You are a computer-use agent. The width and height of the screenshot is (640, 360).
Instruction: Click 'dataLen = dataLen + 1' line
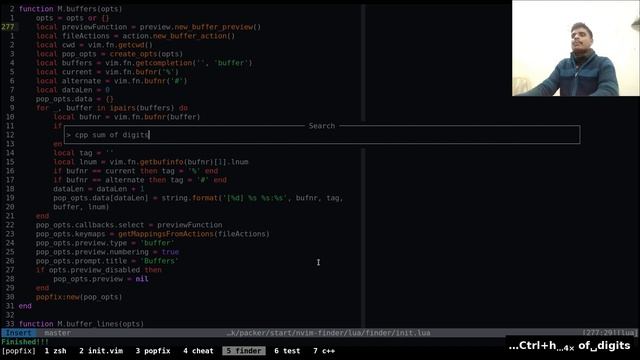(x=98, y=189)
